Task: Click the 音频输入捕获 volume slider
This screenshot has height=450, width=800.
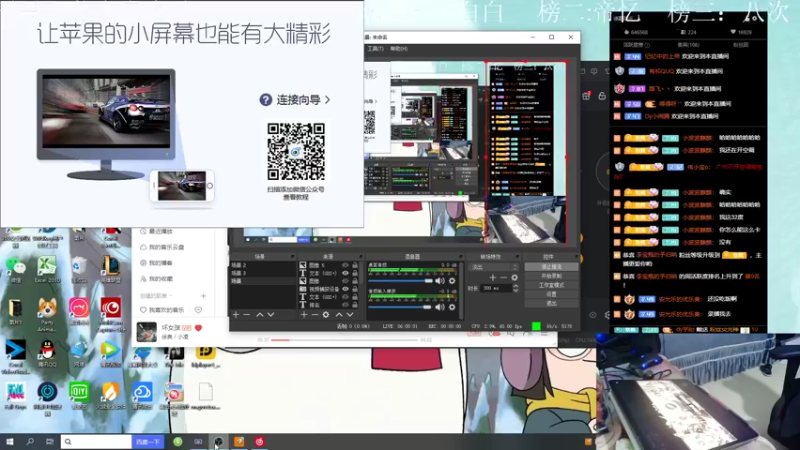Action: tap(400, 307)
